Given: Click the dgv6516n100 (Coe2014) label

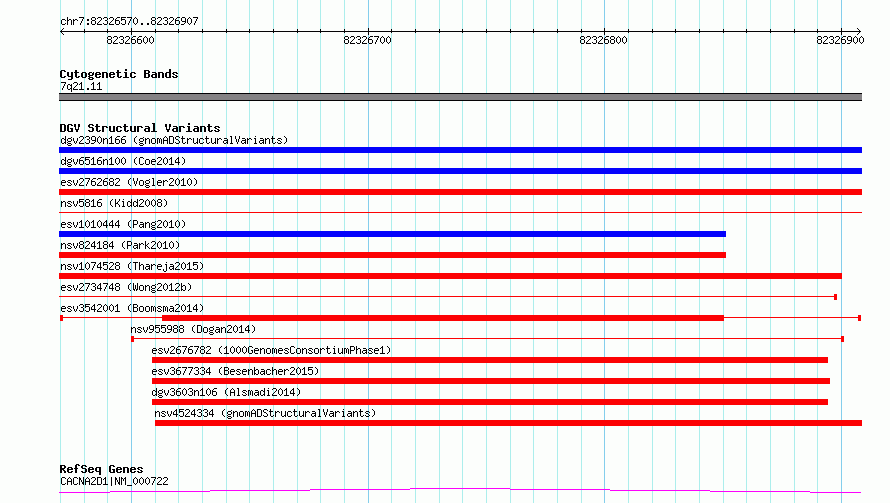Looking at the screenshot, I should coord(123,161).
